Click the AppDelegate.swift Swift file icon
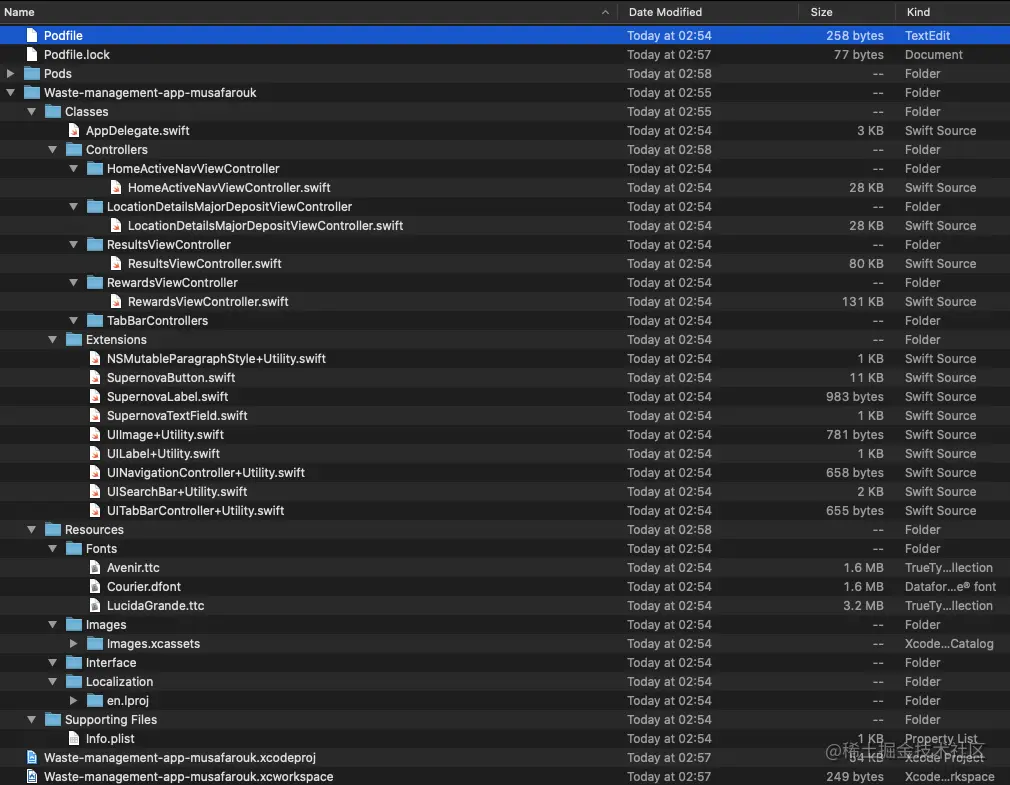 coord(74,131)
